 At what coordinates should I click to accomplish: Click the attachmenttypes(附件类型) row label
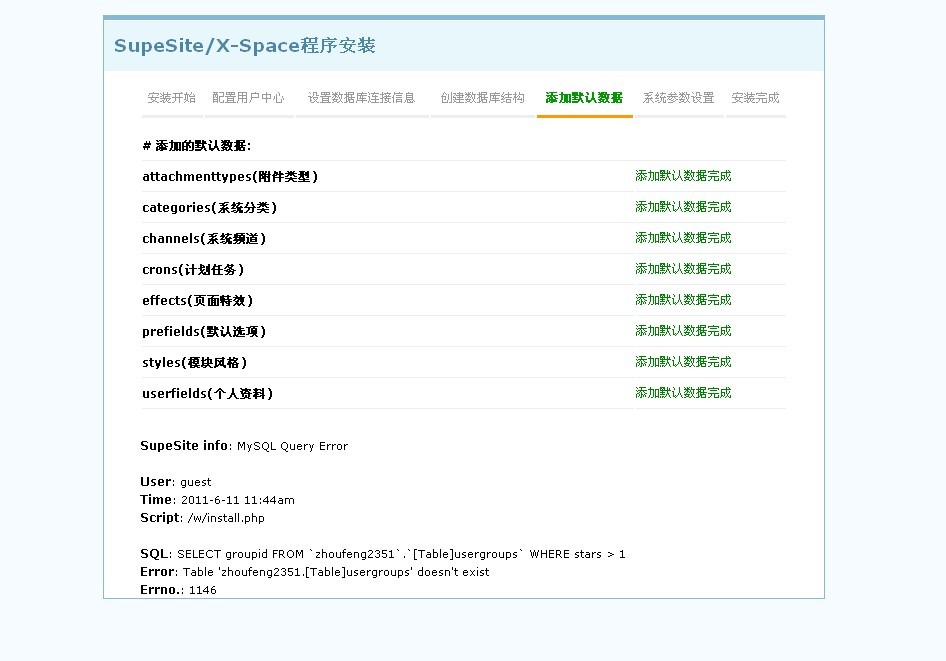click(x=230, y=177)
